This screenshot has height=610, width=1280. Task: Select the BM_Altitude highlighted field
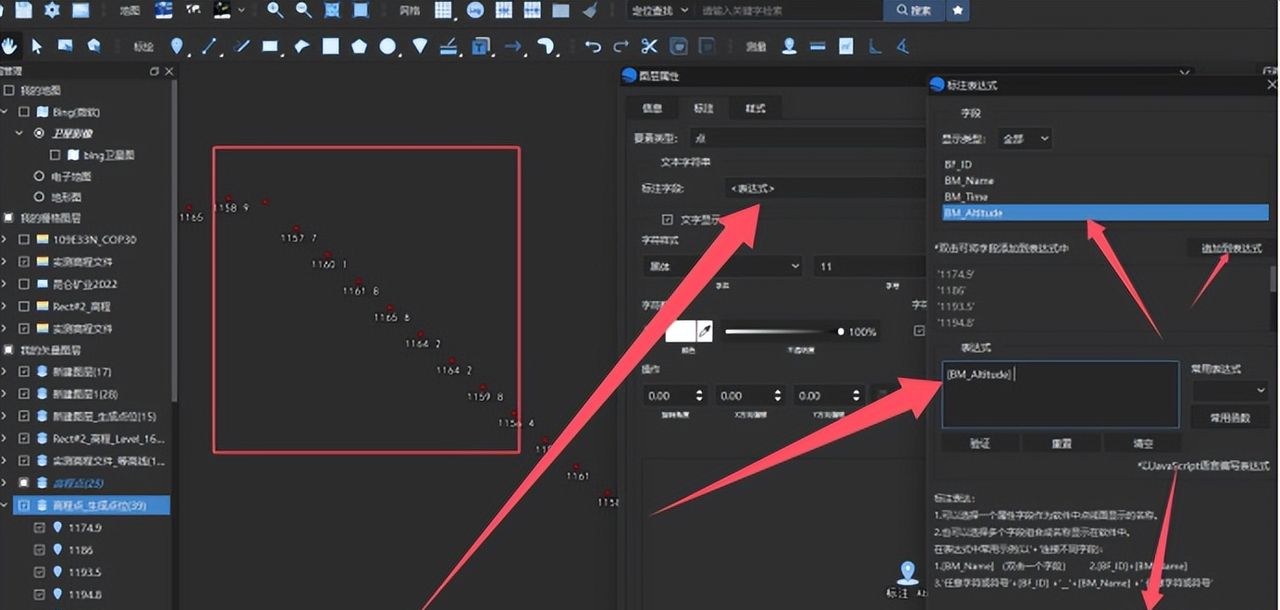pos(1105,212)
